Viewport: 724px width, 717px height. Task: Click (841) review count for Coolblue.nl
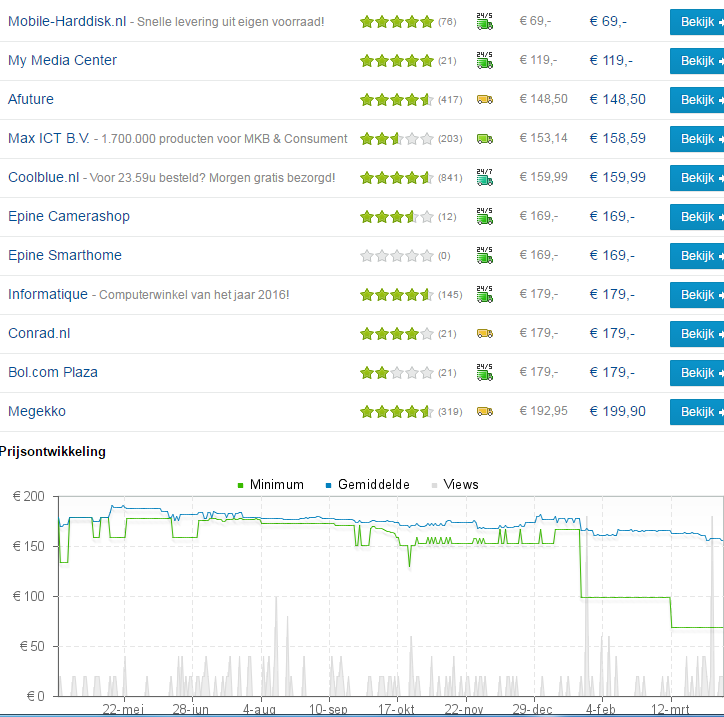click(x=450, y=178)
